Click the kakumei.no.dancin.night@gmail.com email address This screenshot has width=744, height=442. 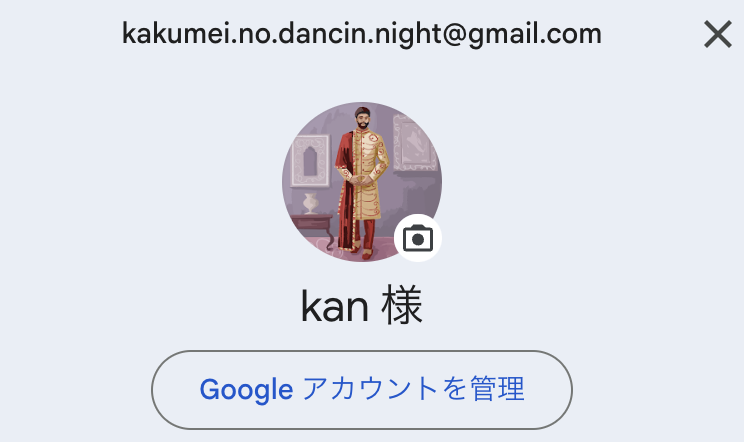(362, 34)
